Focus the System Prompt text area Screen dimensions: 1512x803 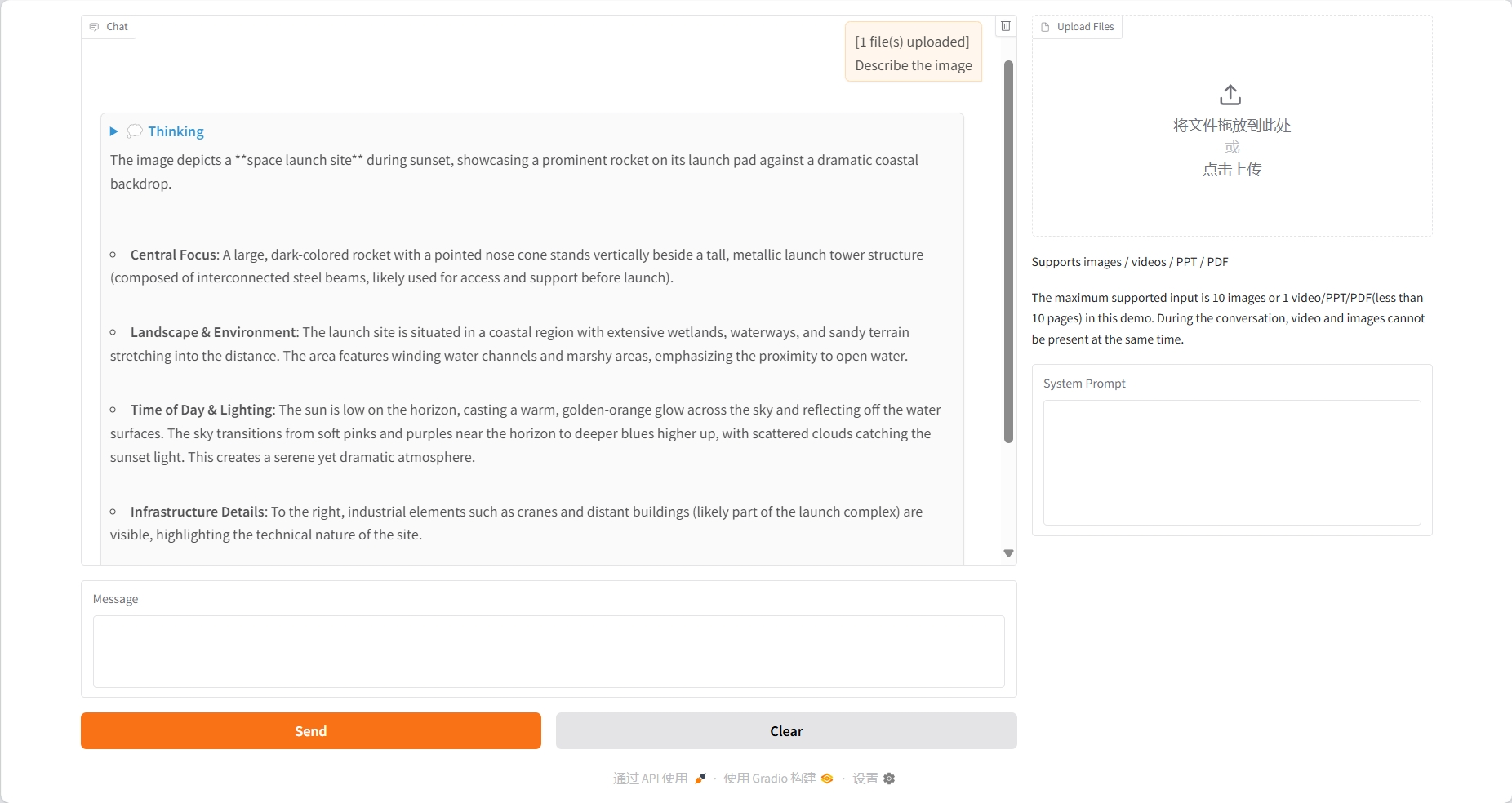point(1232,462)
